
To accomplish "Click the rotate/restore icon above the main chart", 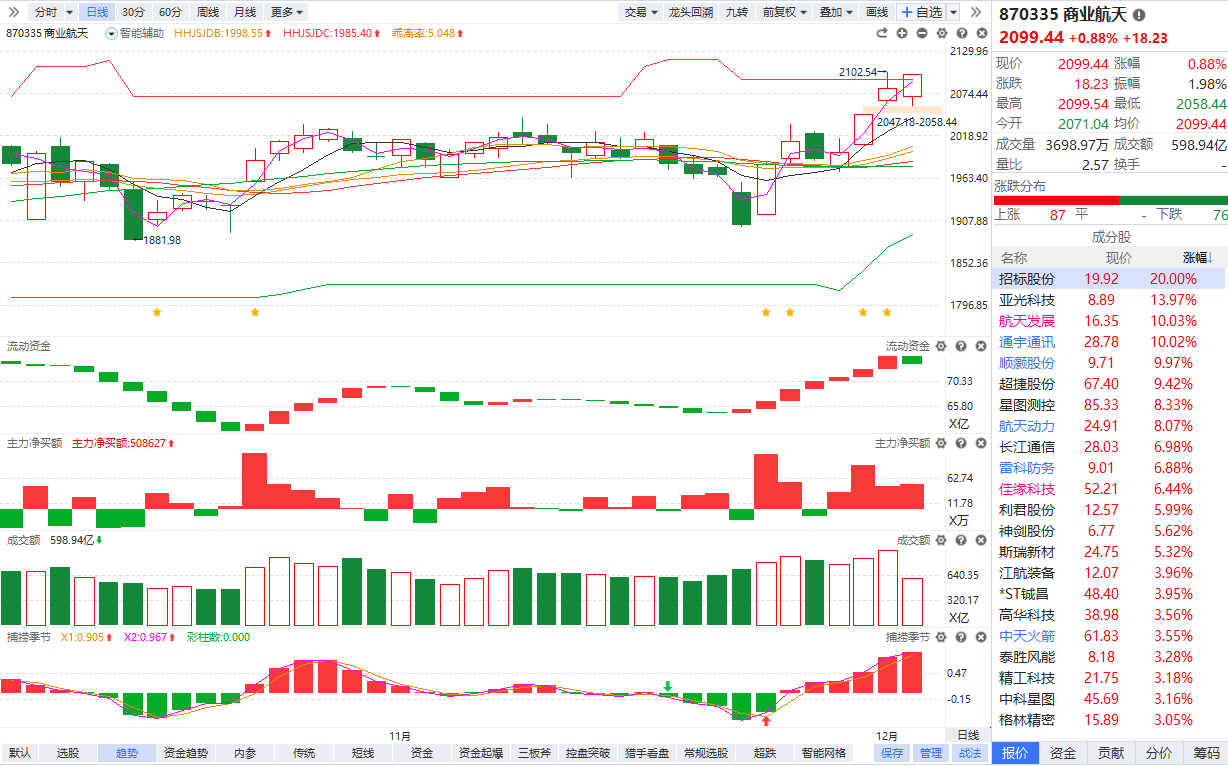I will point(882,33).
